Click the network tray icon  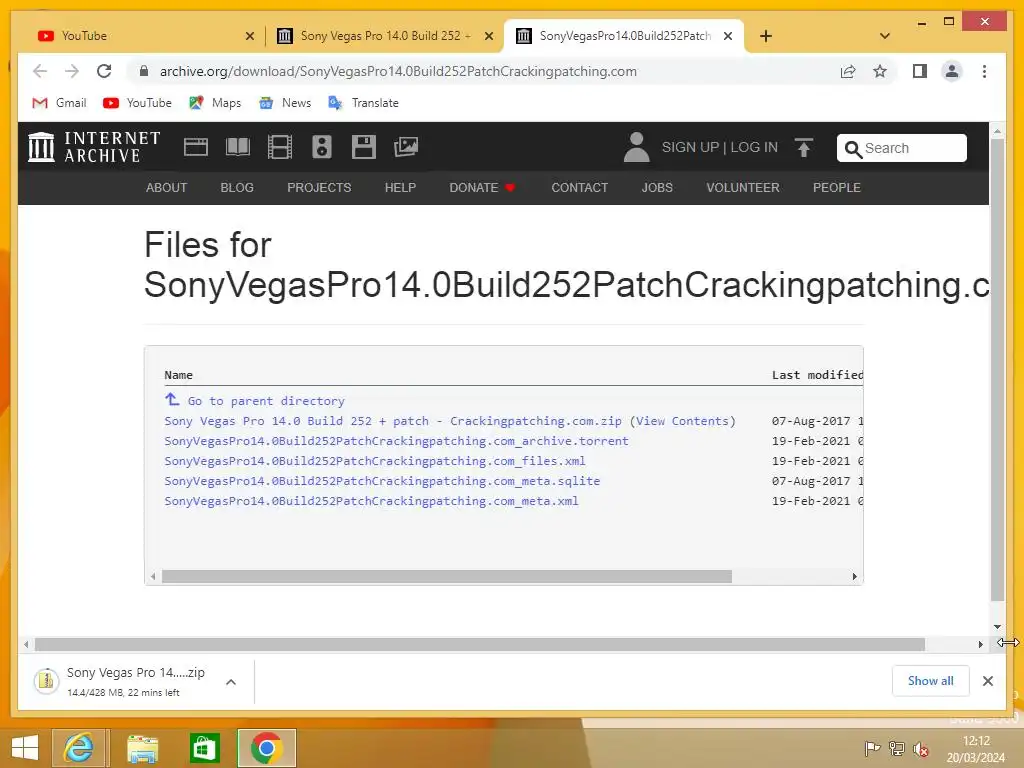pyautogui.click(x=897, y=749)
